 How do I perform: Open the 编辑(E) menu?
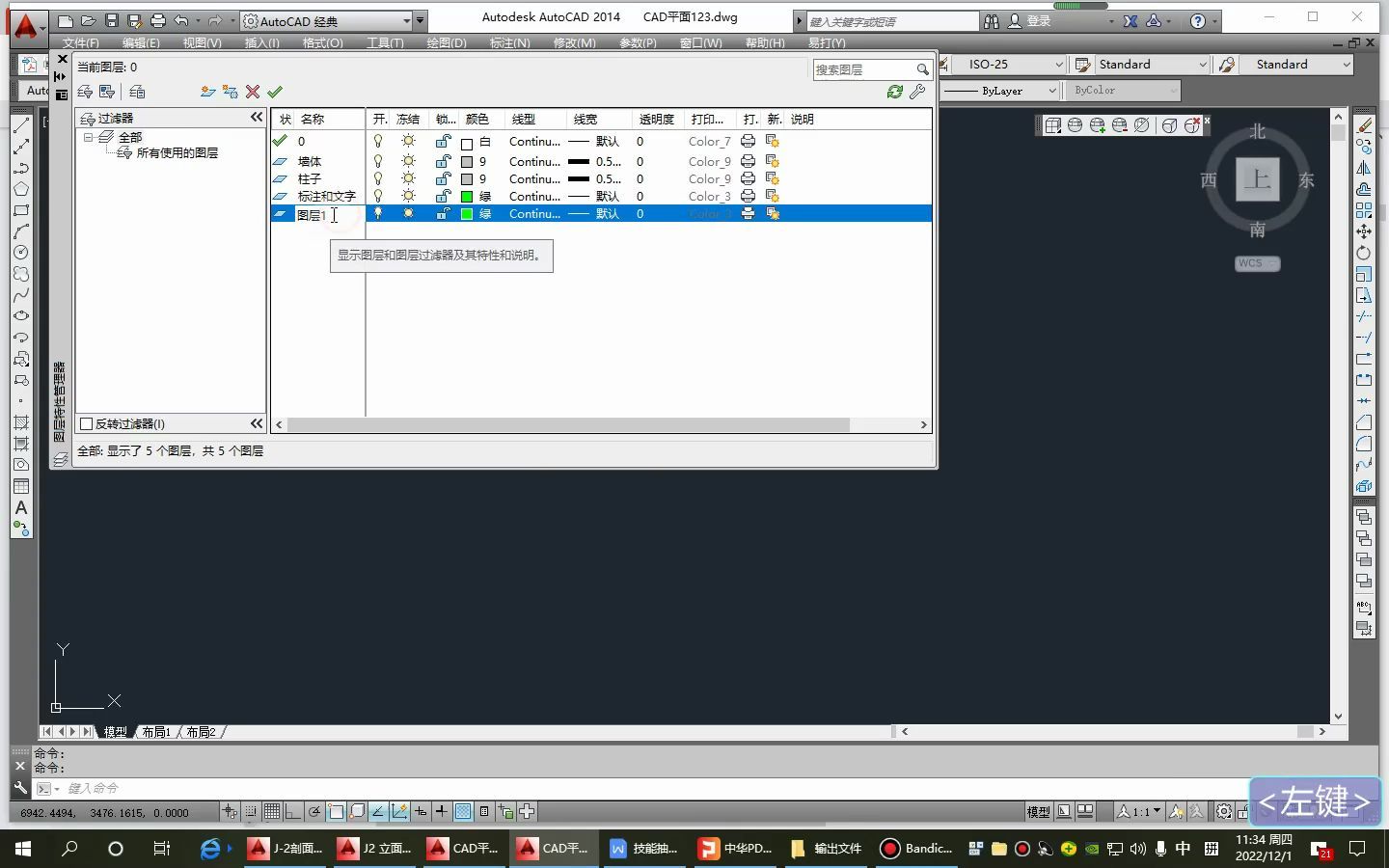pyautogui.click(x=141, y=42)
